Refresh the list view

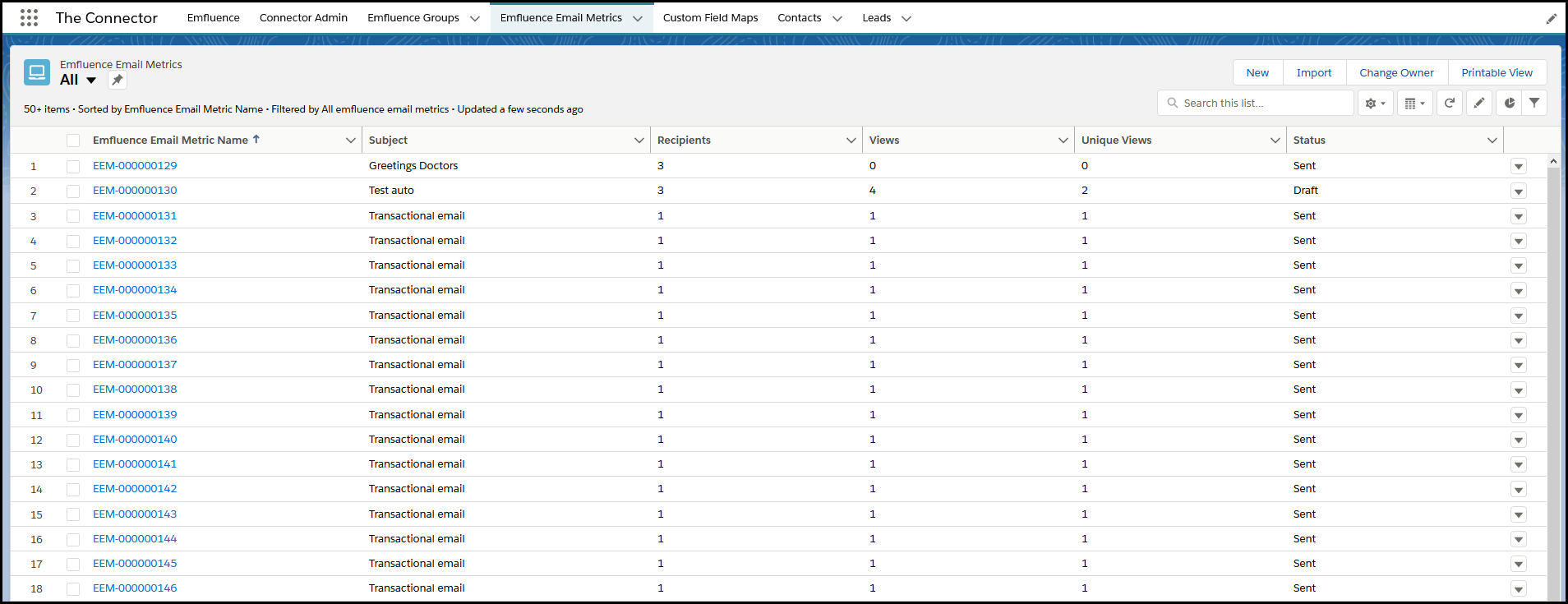1450,103
